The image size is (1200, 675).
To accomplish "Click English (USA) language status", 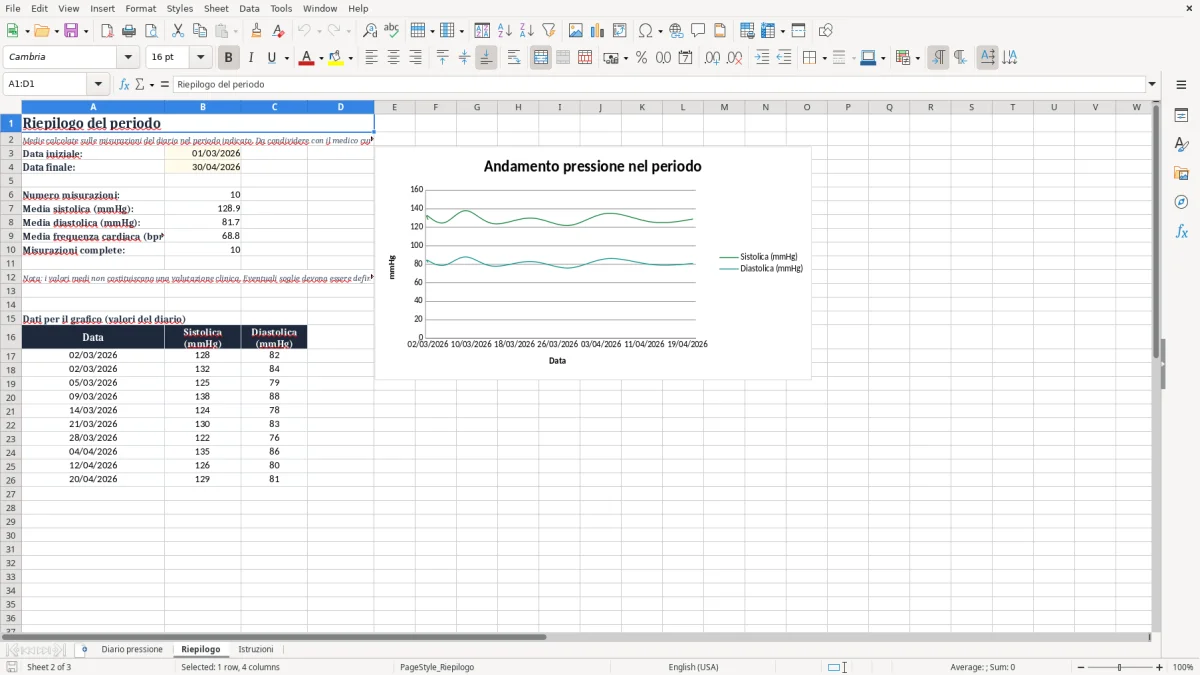I will pos(693,667).
